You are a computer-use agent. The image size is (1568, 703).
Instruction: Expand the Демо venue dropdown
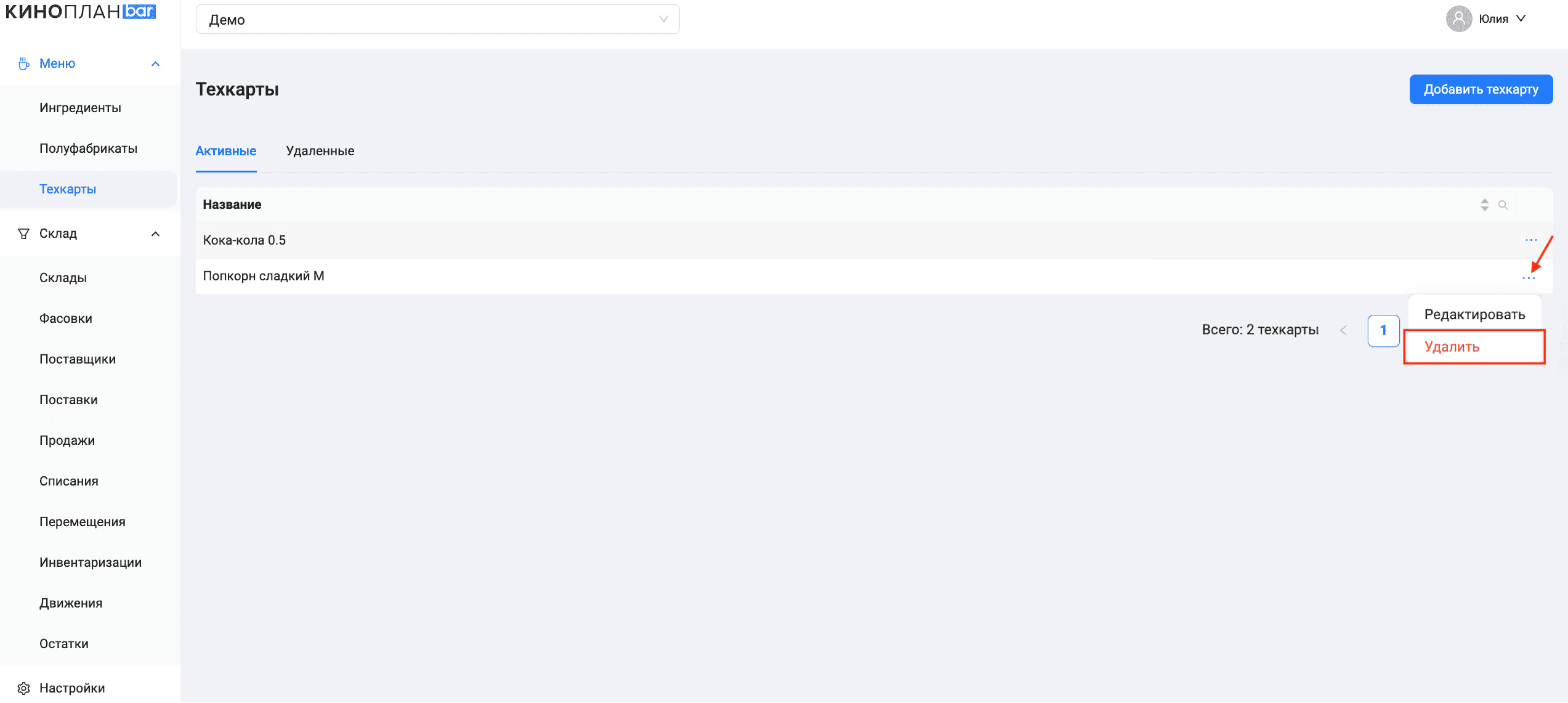(438, 20)
